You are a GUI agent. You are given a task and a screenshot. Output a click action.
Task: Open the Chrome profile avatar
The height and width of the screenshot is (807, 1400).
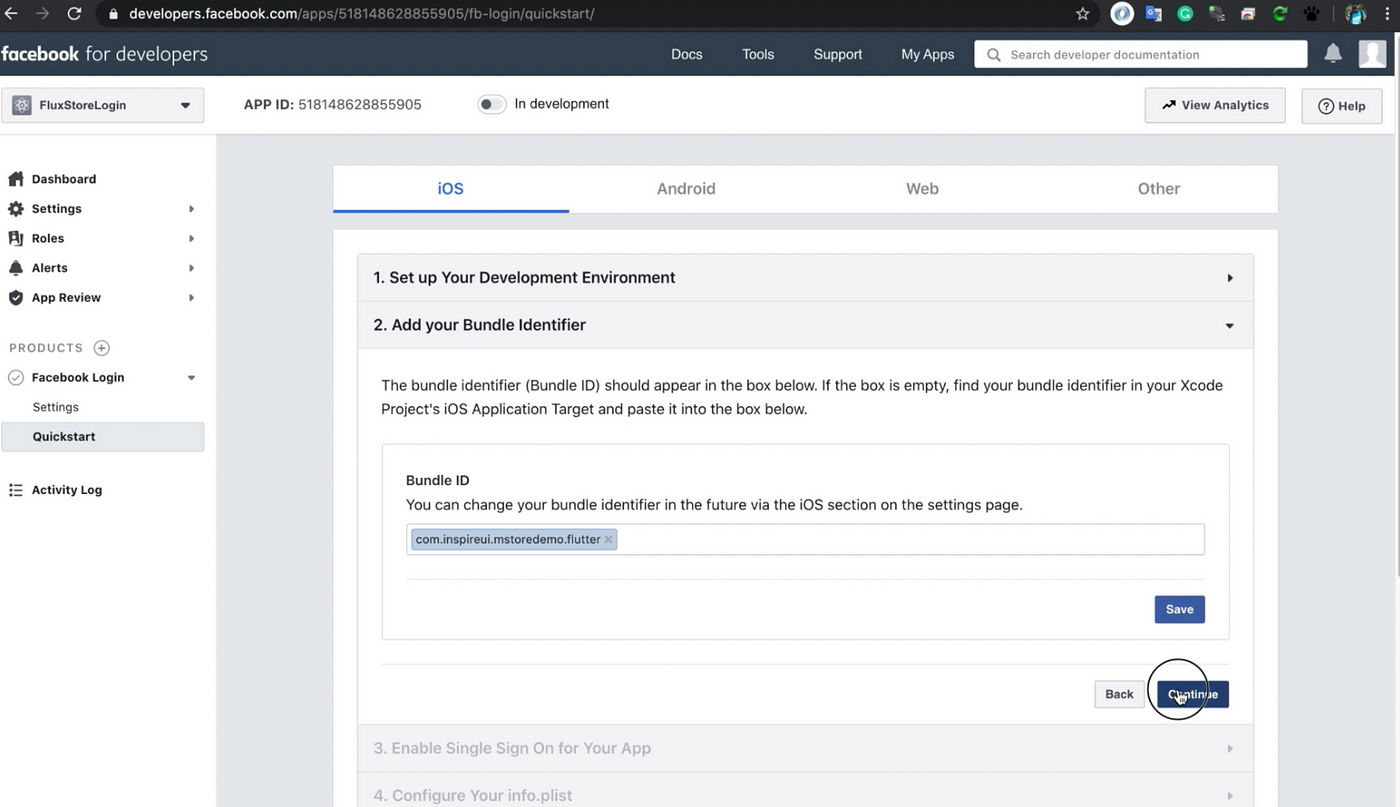(1356, 14)
